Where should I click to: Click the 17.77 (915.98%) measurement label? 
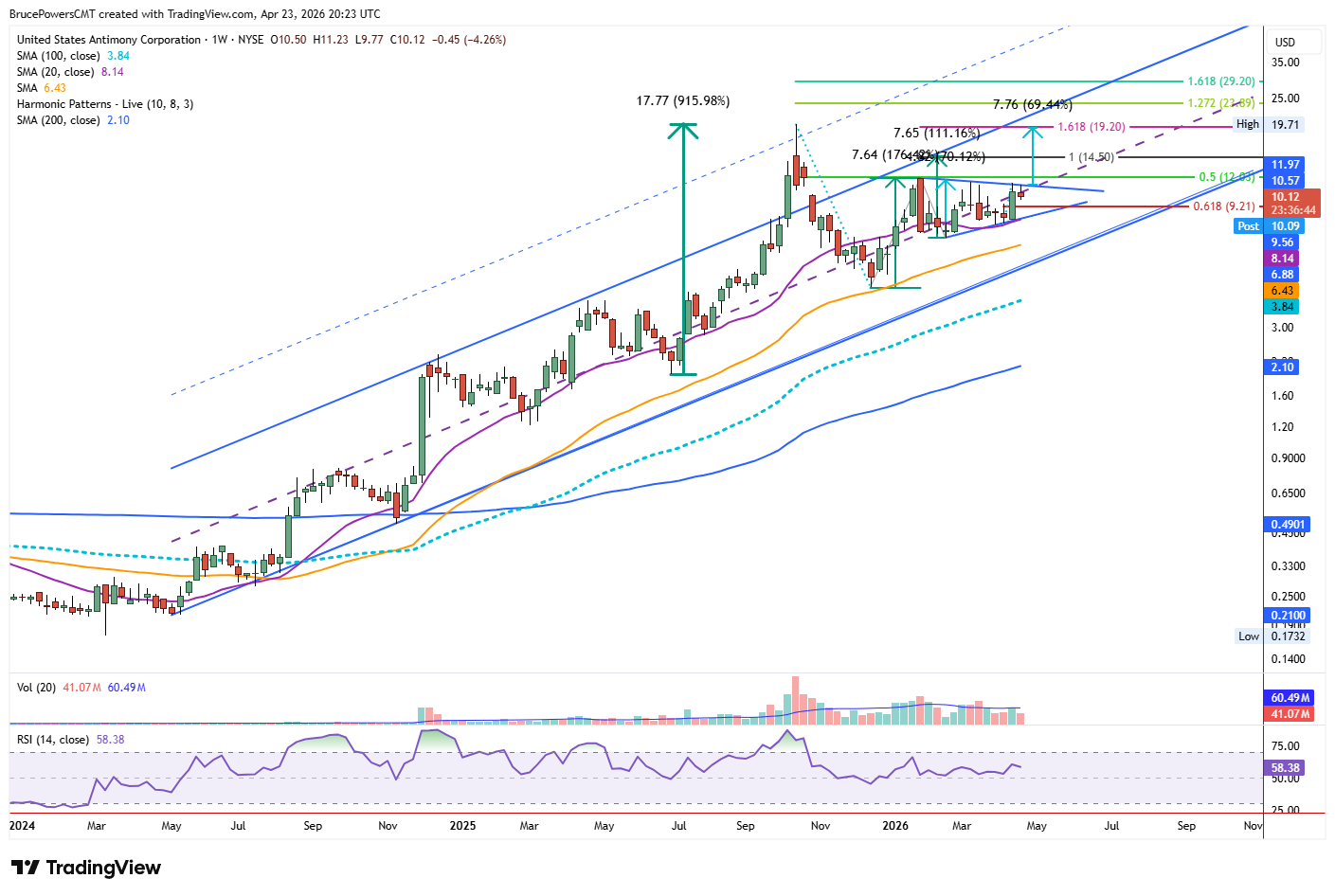click(683, 101)
